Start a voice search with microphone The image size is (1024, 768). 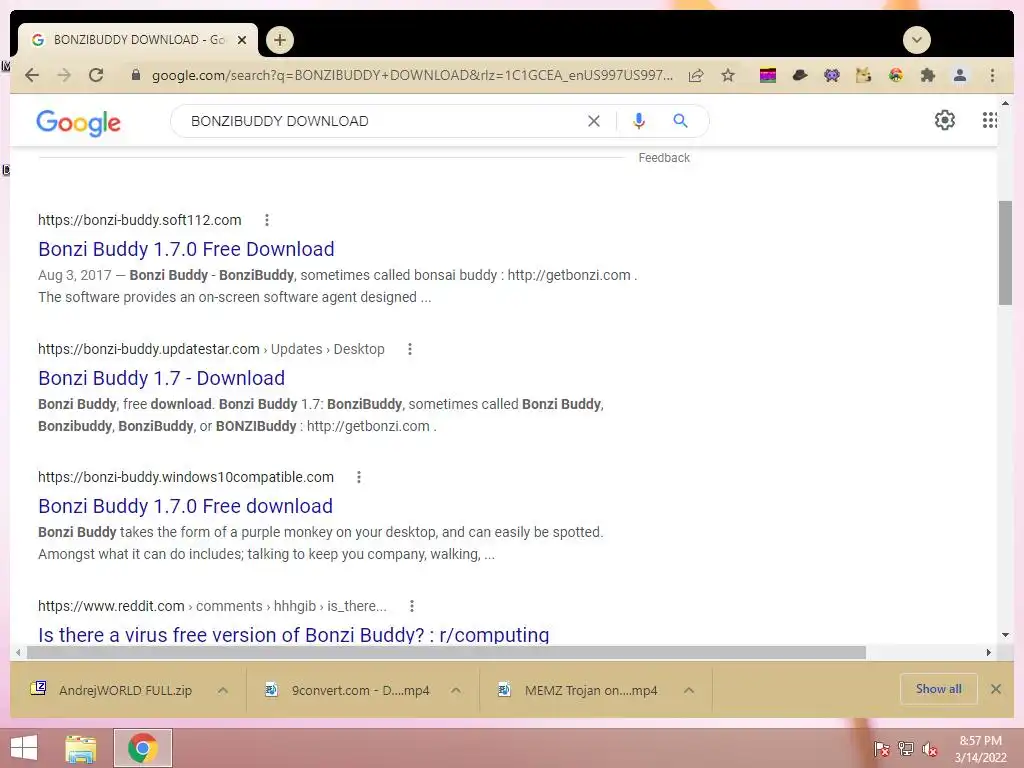pos(639,121)
